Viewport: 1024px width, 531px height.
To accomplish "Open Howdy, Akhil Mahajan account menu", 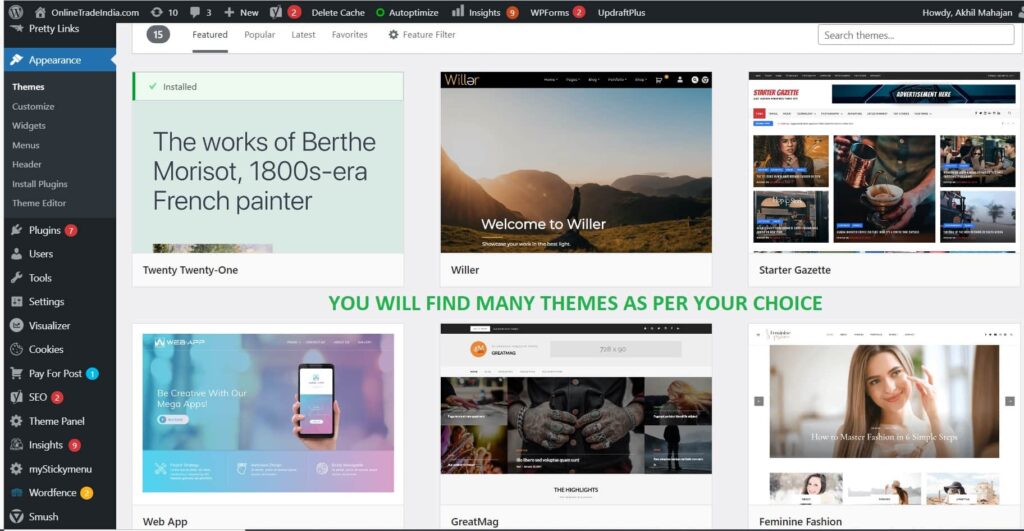I will tap(967, 12).
